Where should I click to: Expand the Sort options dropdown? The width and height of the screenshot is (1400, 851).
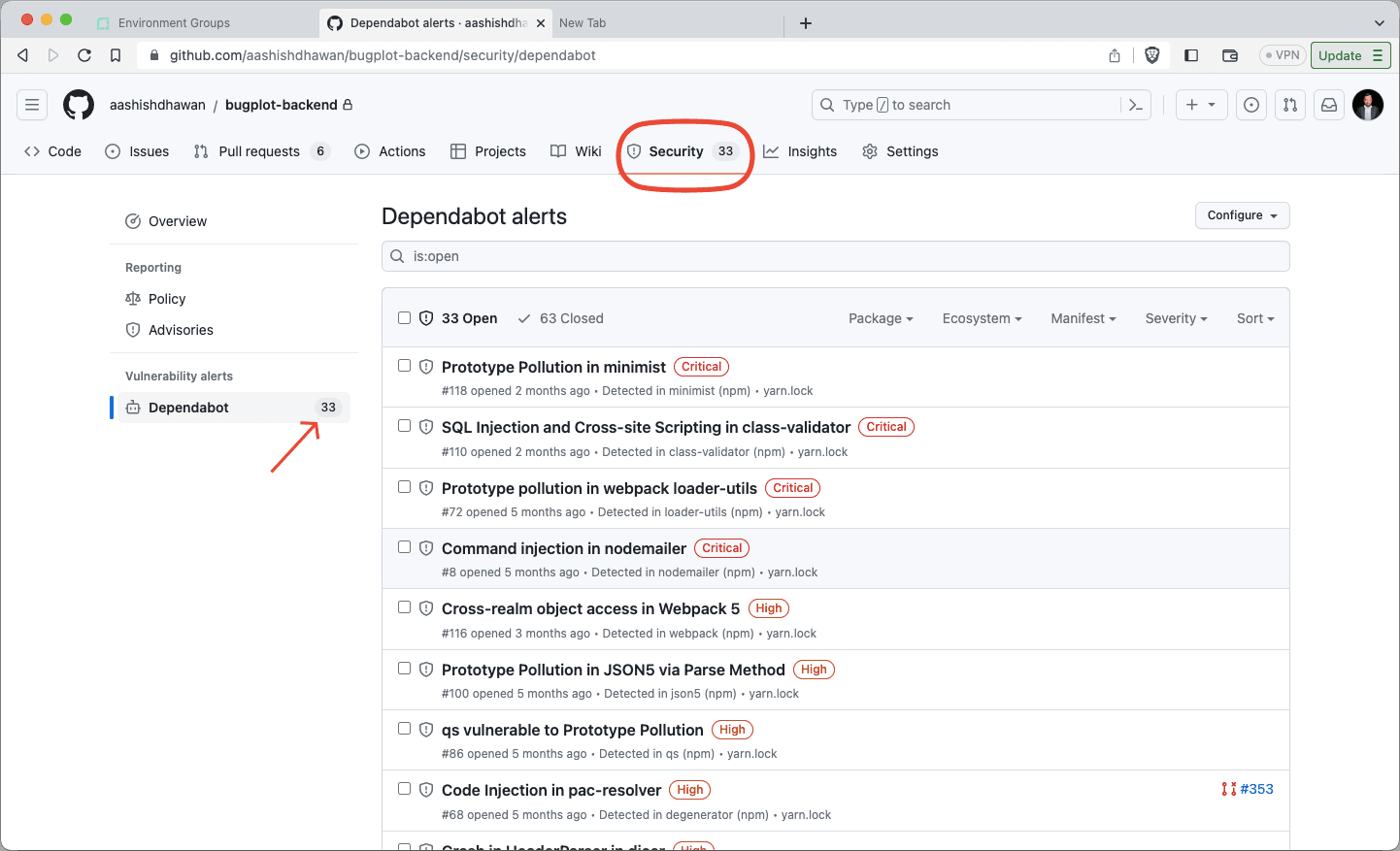[x=1255, y=317]
